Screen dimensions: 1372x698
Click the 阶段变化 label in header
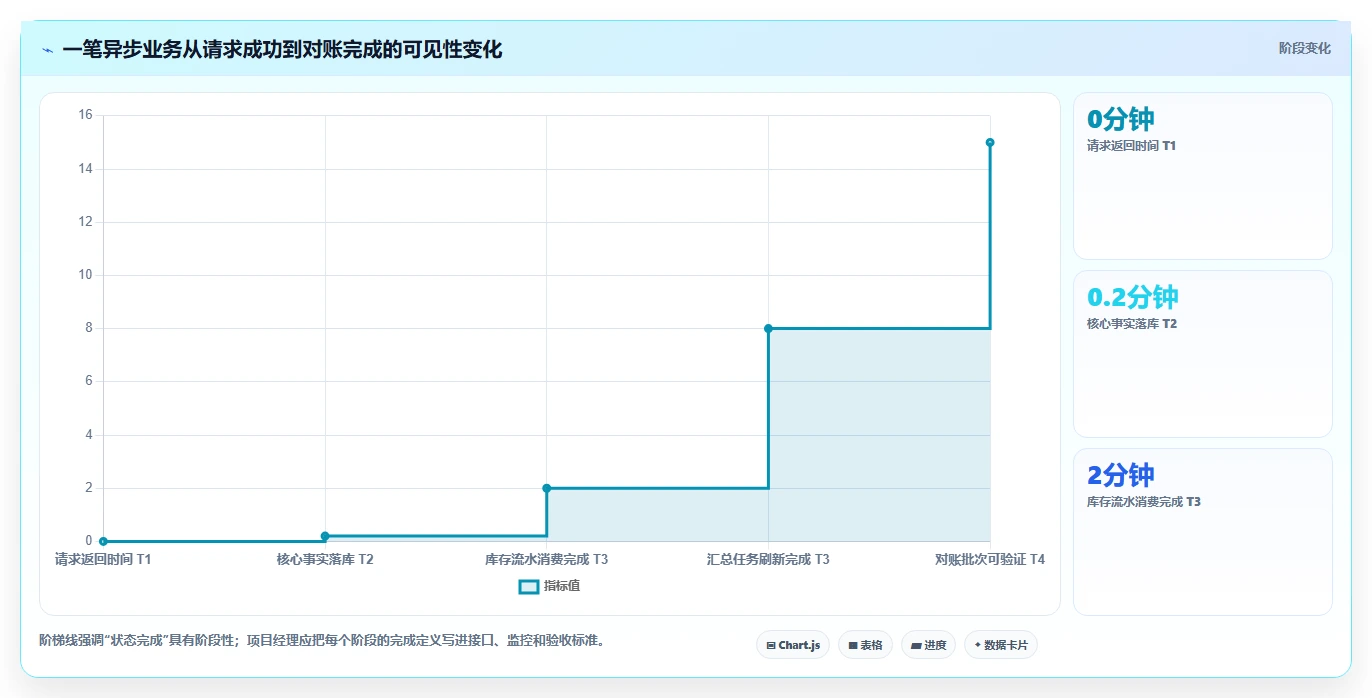tap(1304, 48)
